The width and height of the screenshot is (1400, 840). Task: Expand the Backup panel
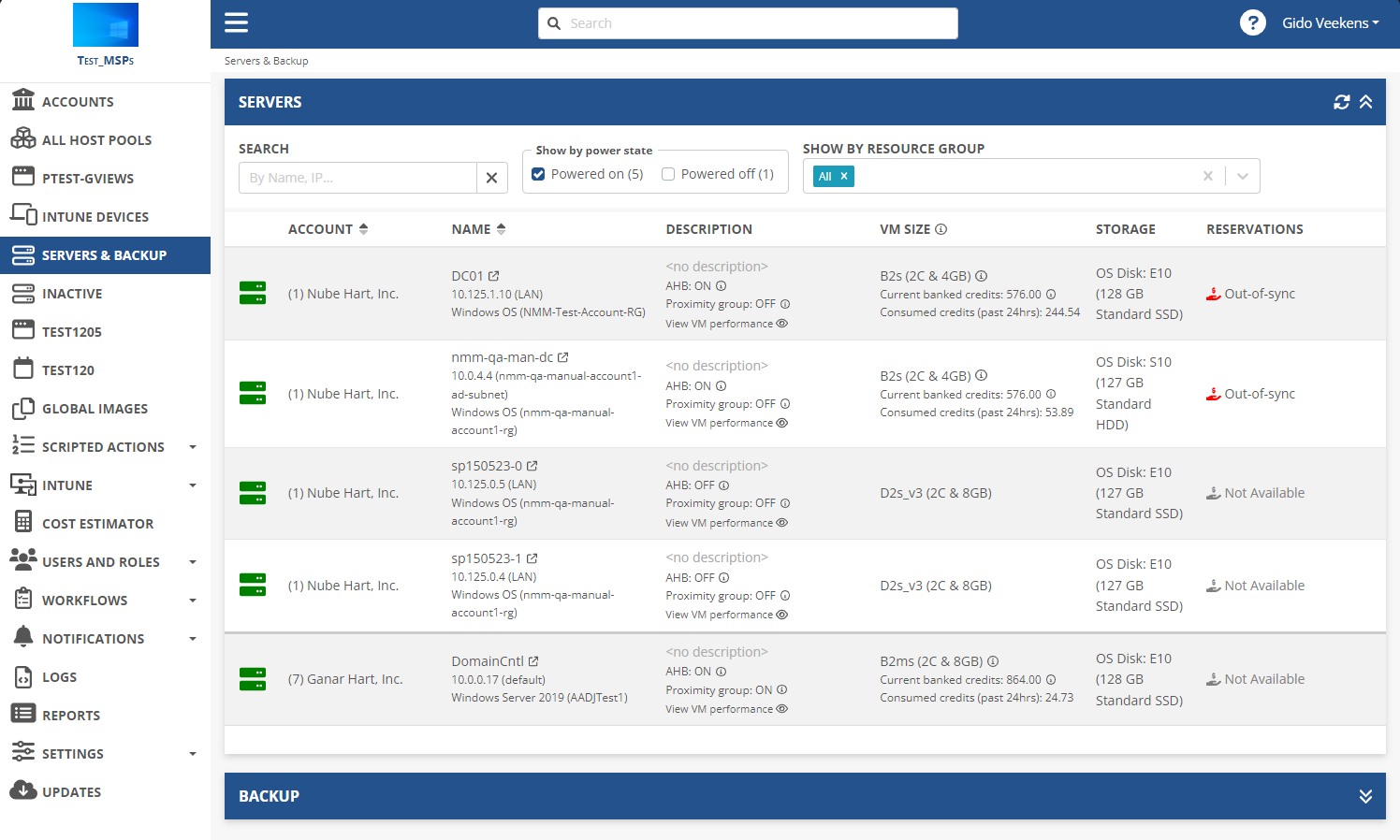[x=1365, y=796]
